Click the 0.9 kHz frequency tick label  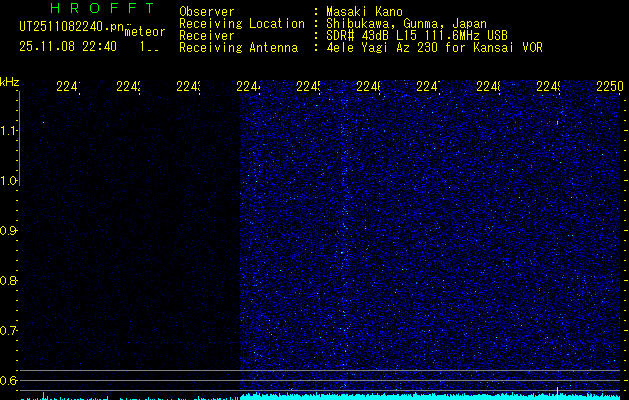tap(8, 231)
